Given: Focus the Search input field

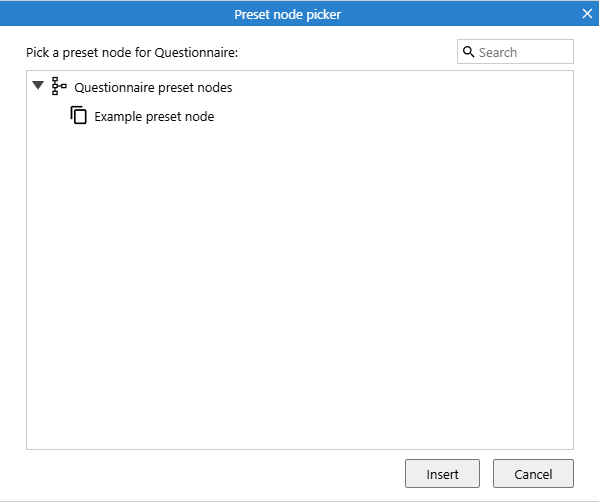Looking at the screenshot, I should 515,52.
